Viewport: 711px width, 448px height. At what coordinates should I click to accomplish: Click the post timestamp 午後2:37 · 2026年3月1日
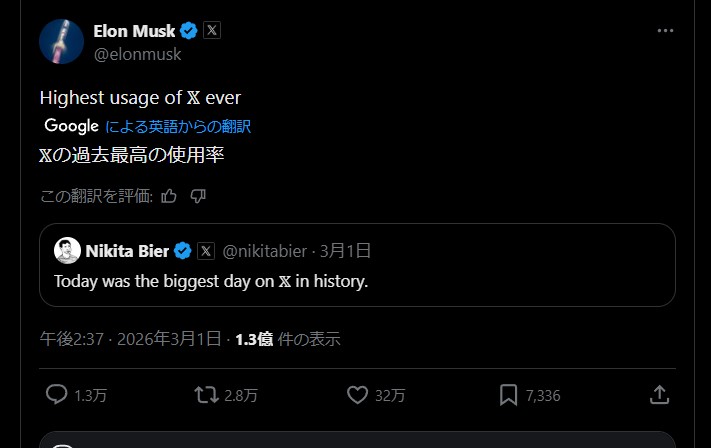tap(130, 339)
